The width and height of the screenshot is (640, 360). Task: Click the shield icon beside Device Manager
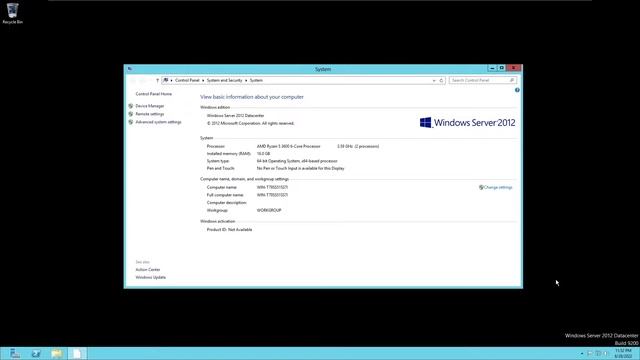click(131, 106)
